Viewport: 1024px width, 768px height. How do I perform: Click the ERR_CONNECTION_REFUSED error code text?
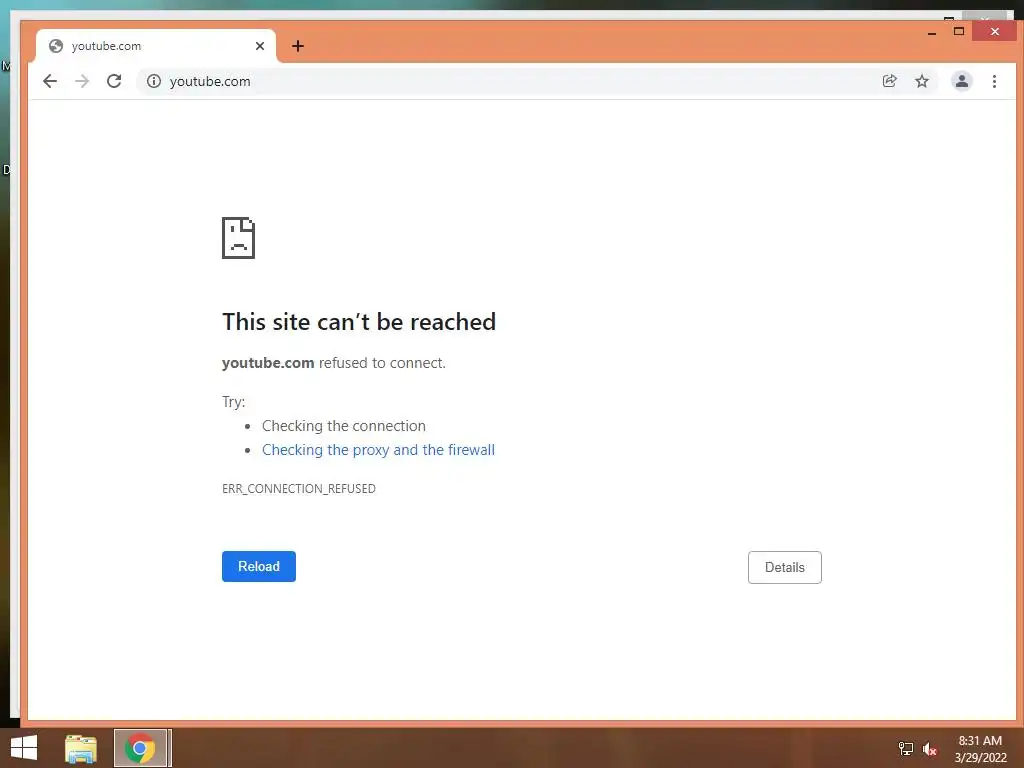[x=298, y=488]
